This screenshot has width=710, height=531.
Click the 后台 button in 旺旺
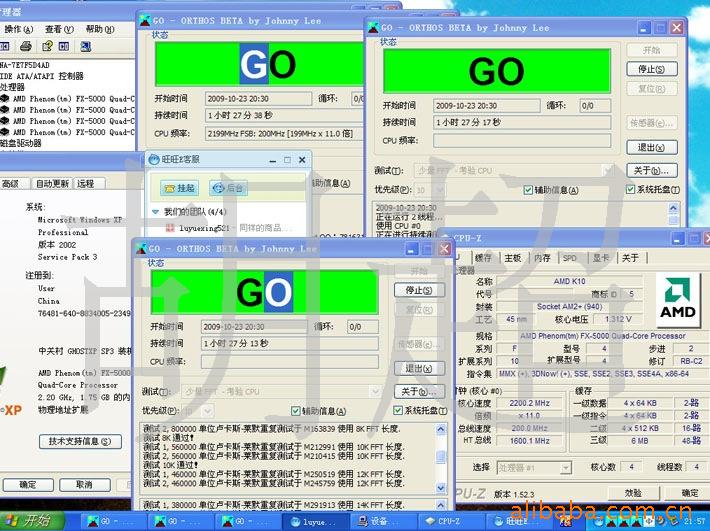pos(228,188)
